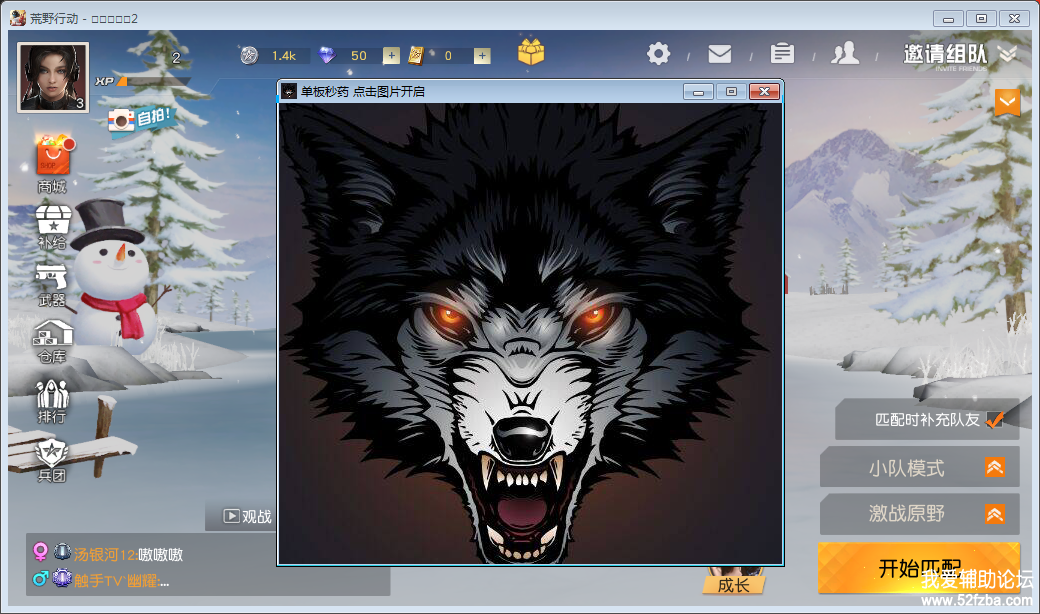Open the mail envelope inbox
1040x614 pixels.
(720, 54)
